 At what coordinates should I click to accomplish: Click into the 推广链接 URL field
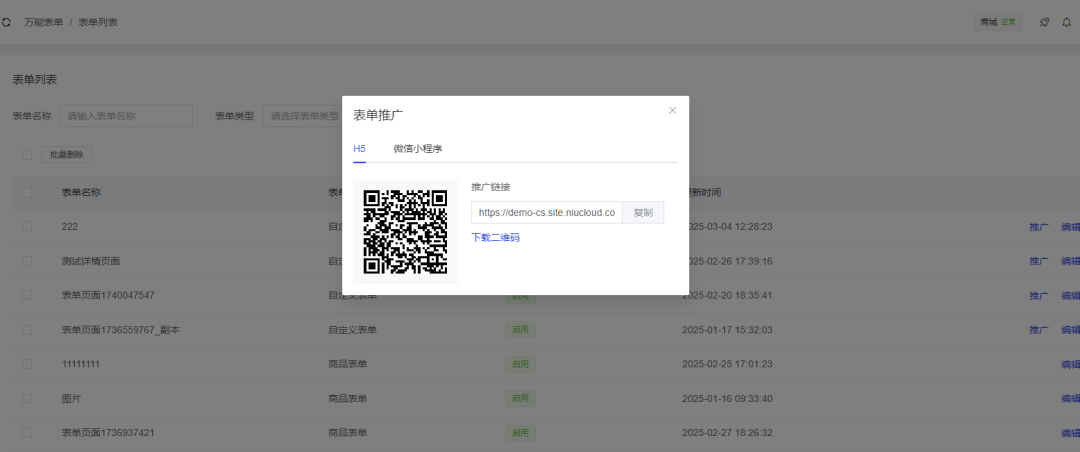[547, 213]
